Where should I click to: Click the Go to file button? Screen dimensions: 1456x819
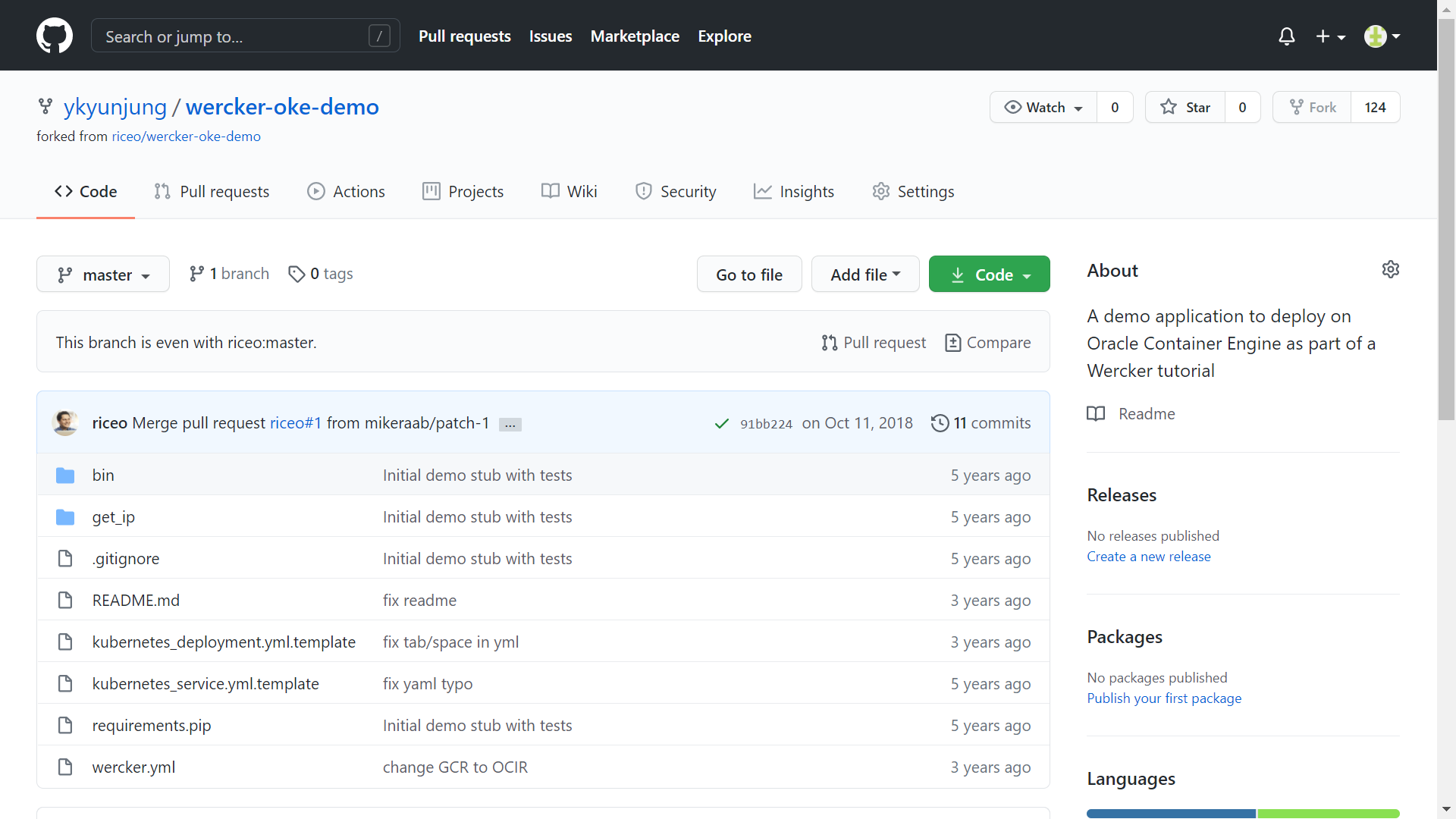748,275
